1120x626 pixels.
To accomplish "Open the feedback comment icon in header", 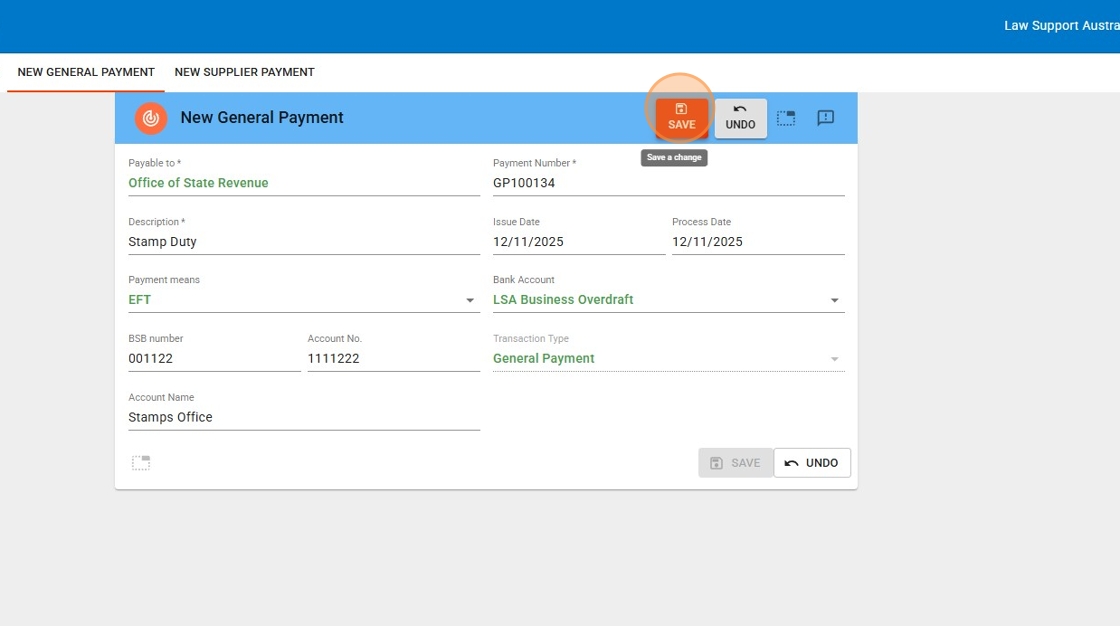I will 825,118.
